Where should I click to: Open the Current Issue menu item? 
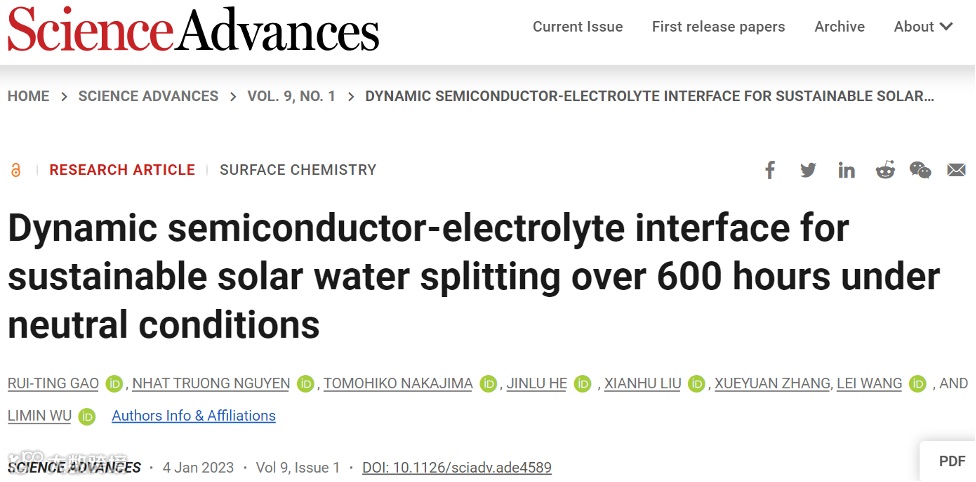(577, 27)
